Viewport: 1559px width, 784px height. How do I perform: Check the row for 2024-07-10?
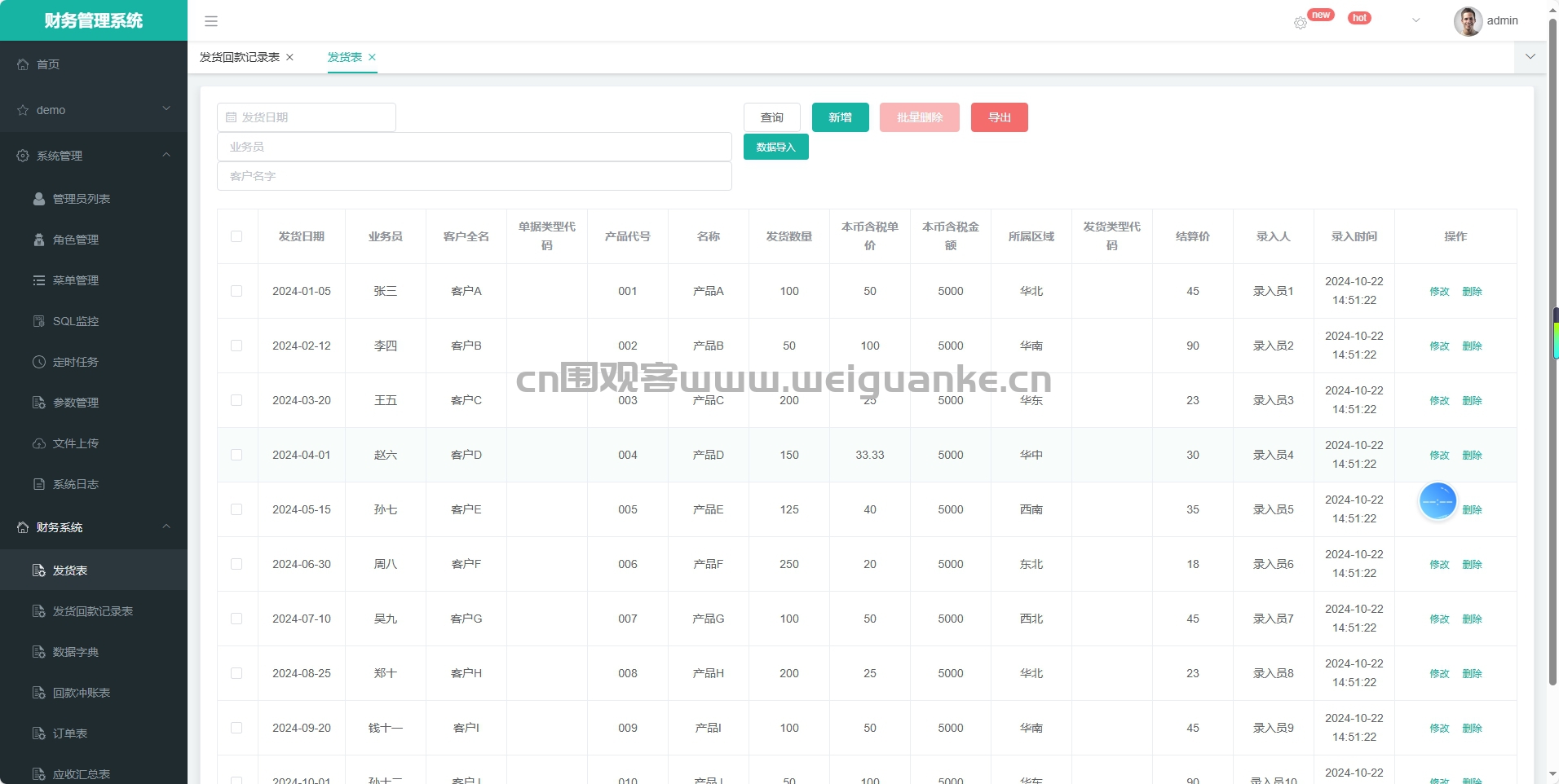(236, 619)
